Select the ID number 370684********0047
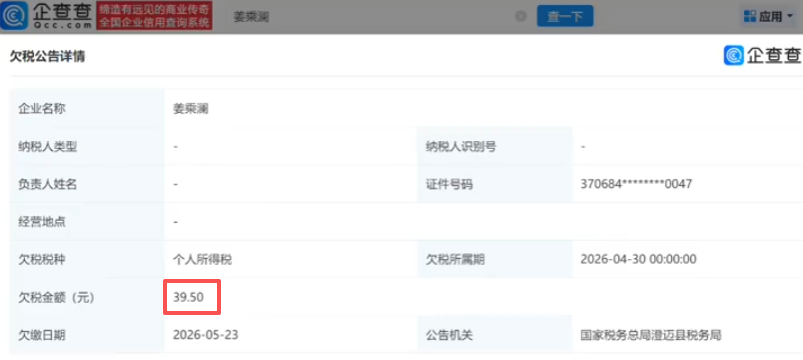The height and width of the screenshot is (360, 803). pos(637,184)
